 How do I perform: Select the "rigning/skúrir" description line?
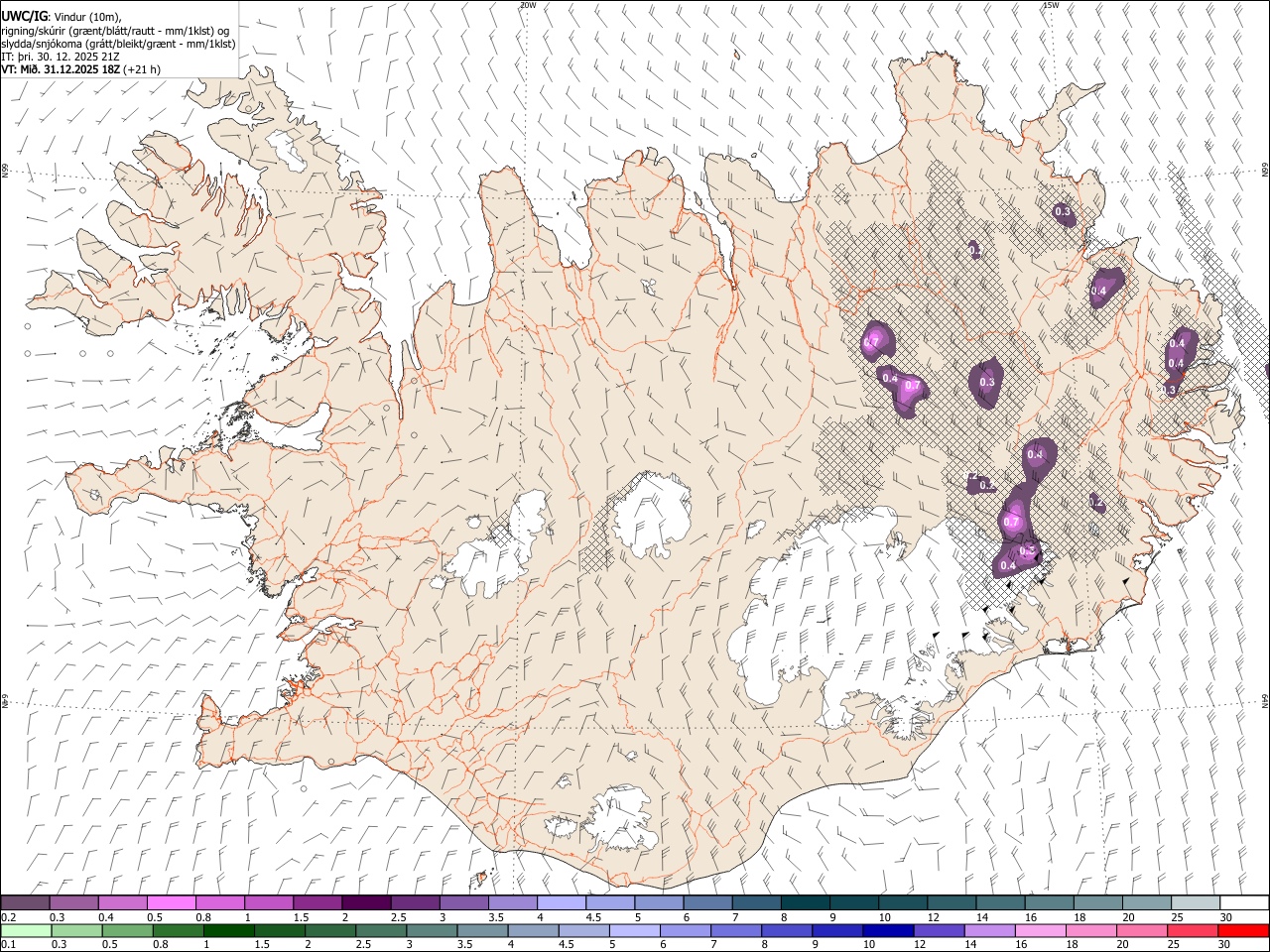[x=115, y=30]
